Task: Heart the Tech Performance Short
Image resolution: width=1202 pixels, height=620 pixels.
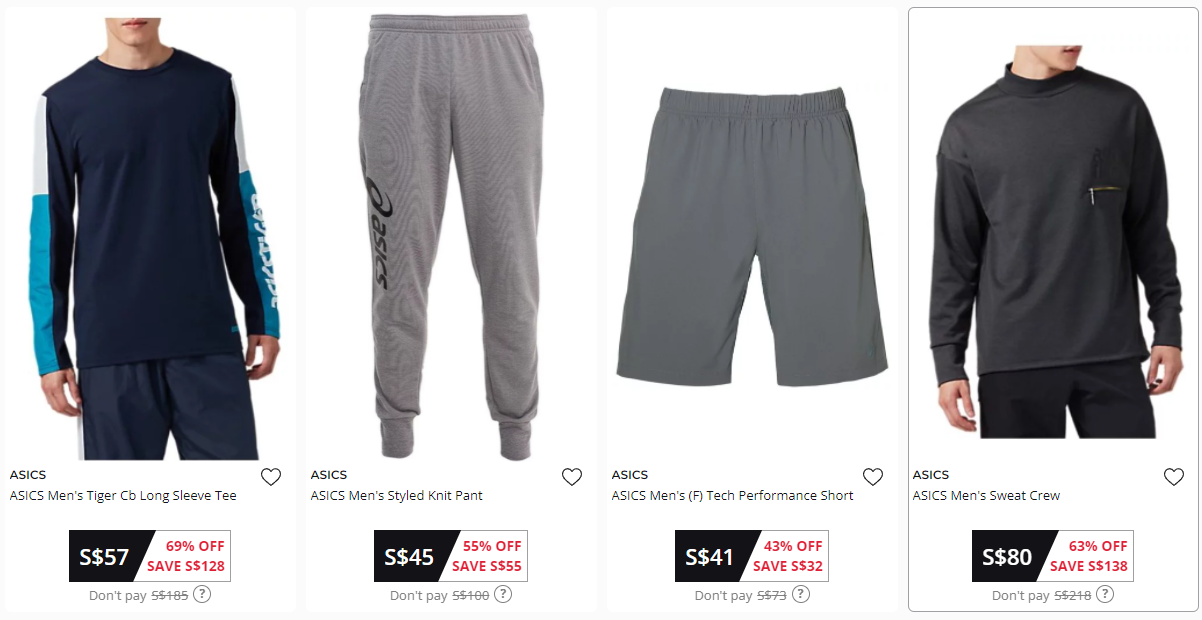Action: point(873,477)
